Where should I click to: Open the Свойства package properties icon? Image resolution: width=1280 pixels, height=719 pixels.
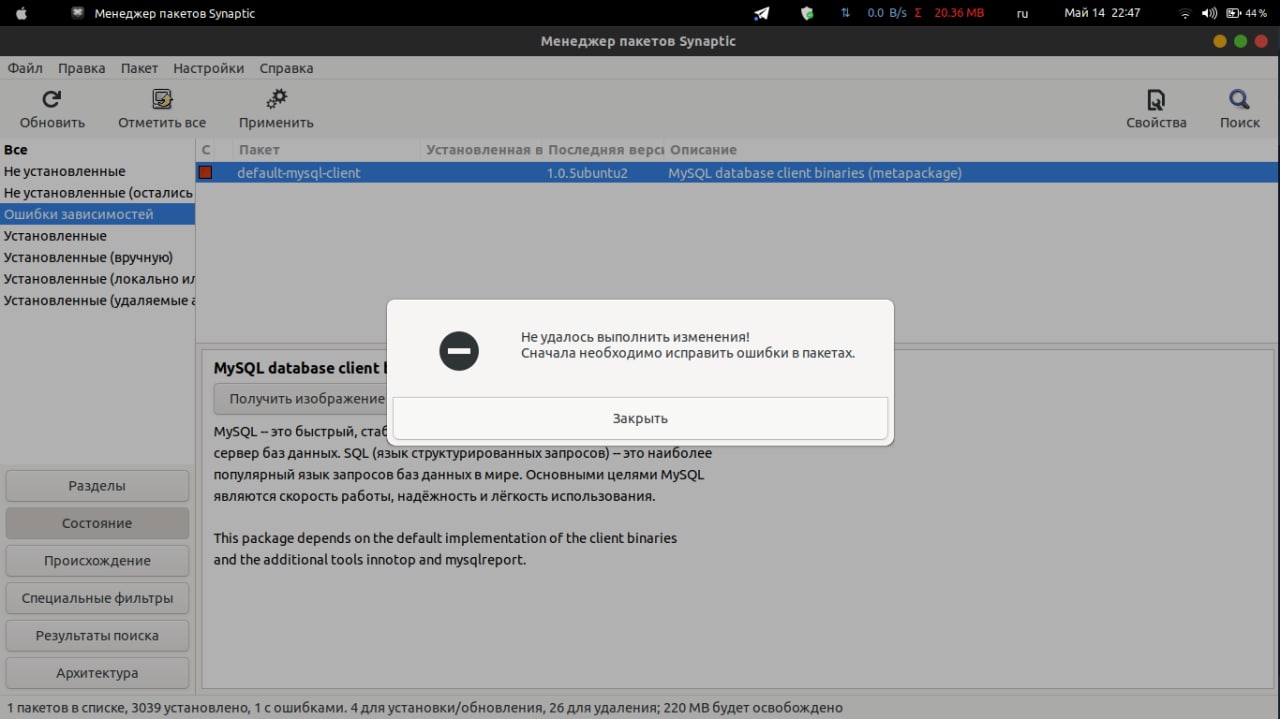point(1156,99)
